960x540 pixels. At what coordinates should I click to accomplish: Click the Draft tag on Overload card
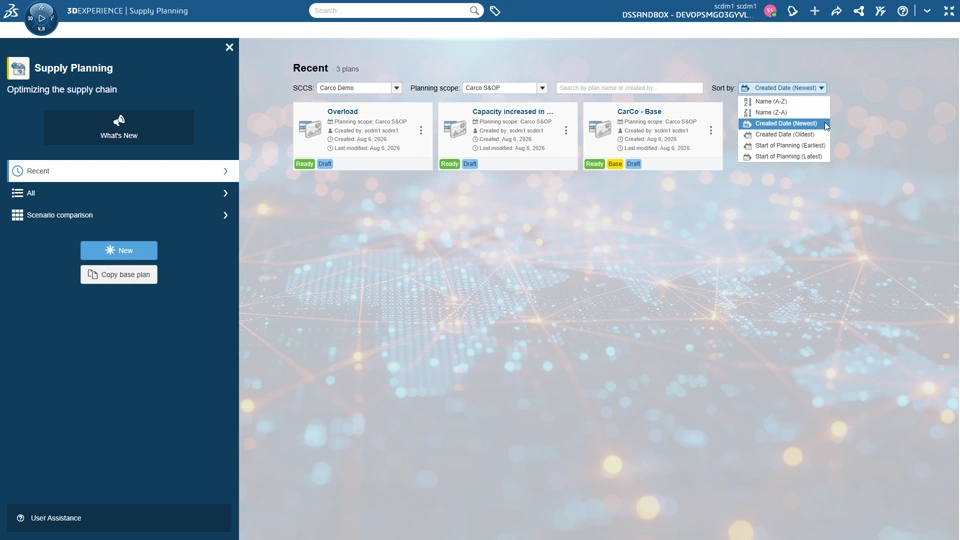tap(325, 164)
